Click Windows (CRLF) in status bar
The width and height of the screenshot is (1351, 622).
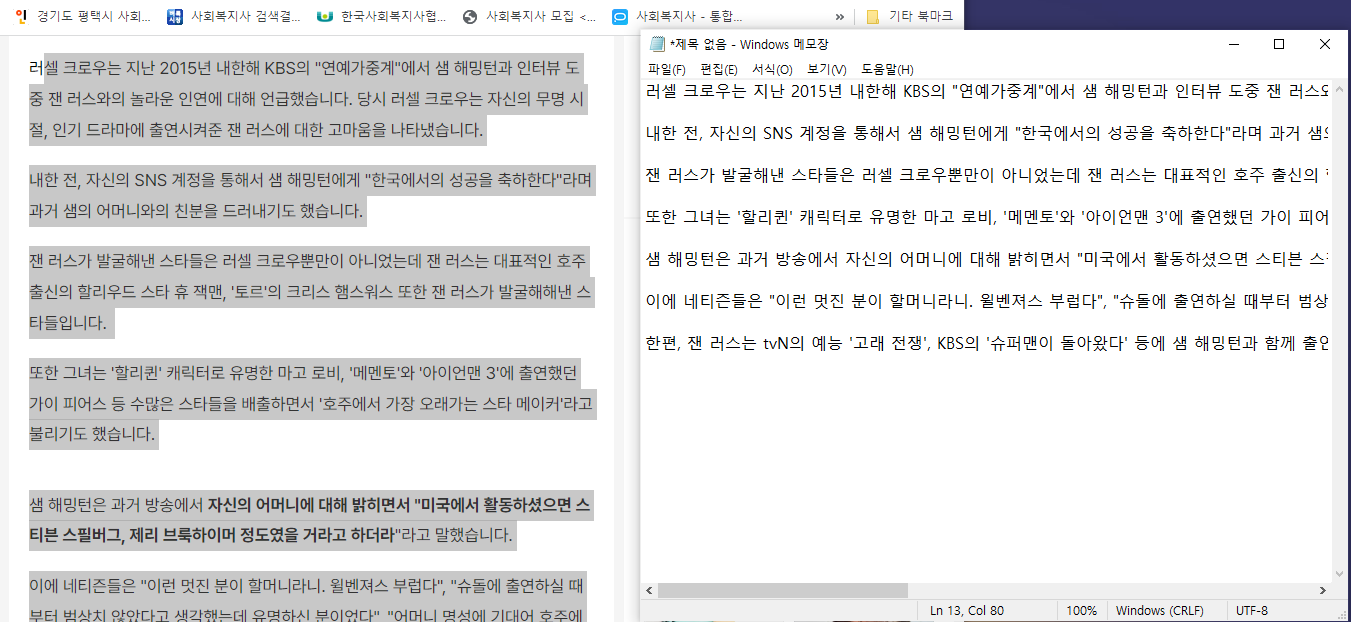pyautogui.click(x=1160, y=610)
